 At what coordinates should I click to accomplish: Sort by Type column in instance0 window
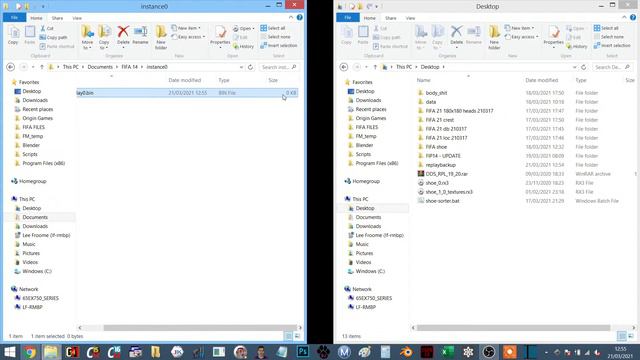click(x=224, y=80)
